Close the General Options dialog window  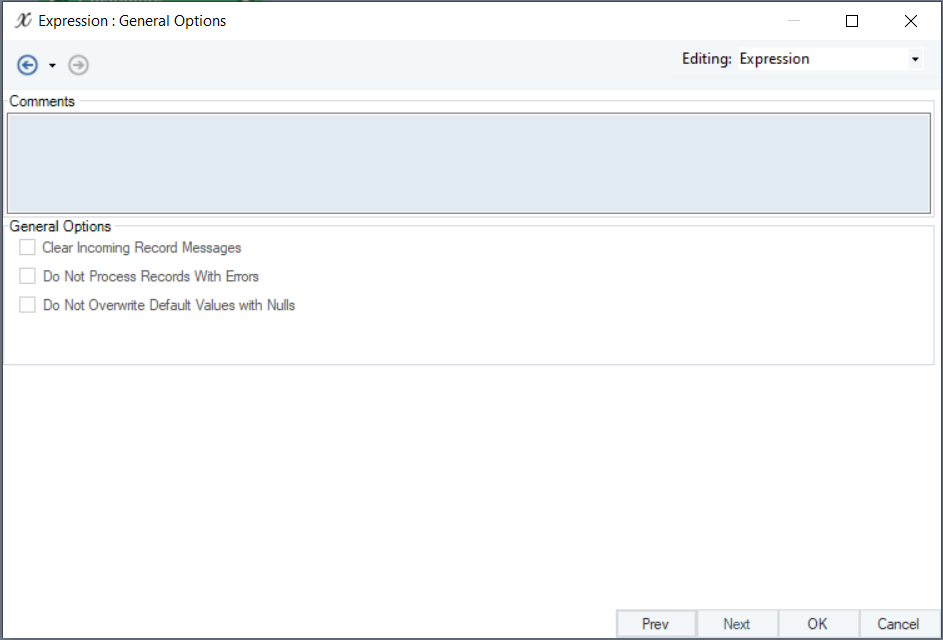pos(911,21)
